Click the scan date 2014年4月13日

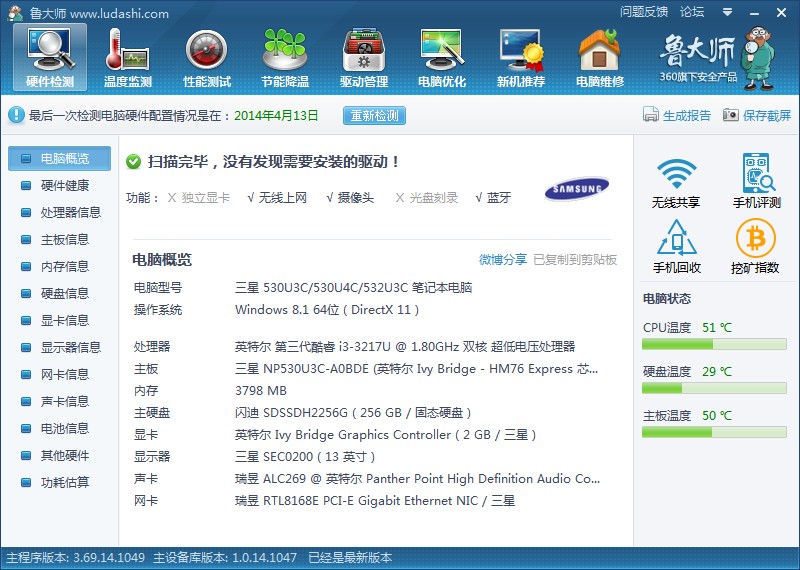click(276, 116)
